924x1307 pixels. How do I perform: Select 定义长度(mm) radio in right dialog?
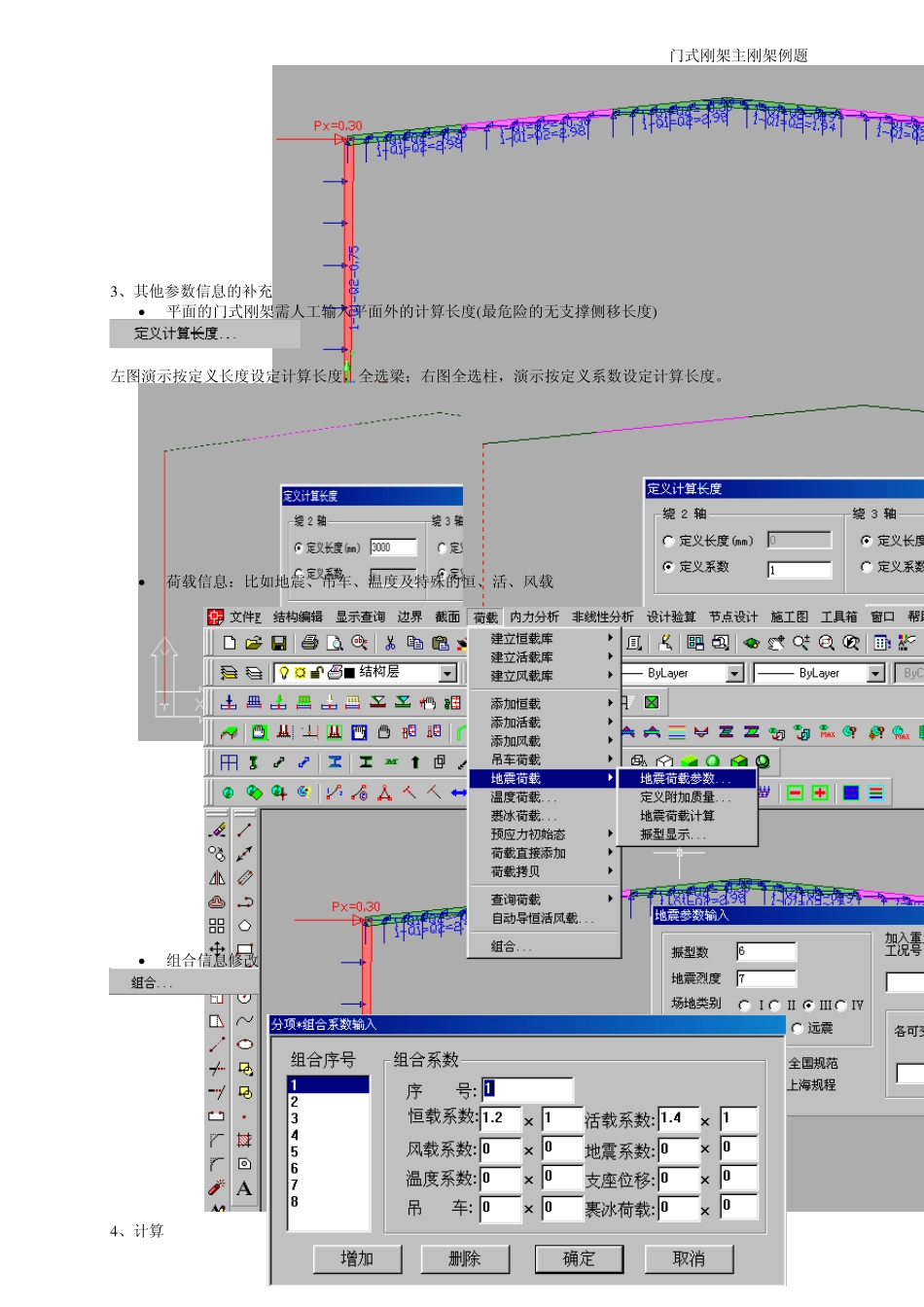coord(668,541)
